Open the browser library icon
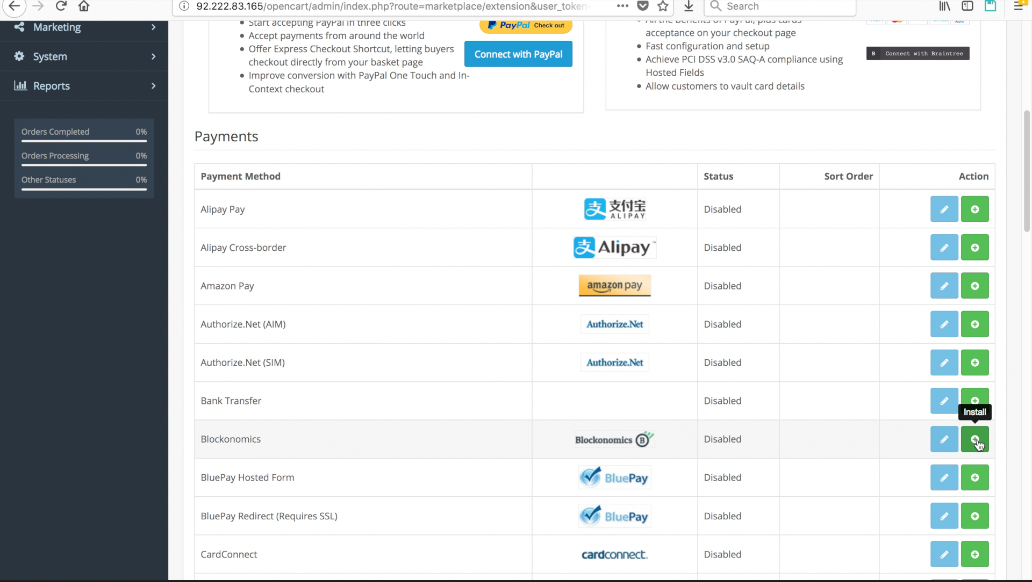This screenshot has height=582, width=1032. [944, 6]
